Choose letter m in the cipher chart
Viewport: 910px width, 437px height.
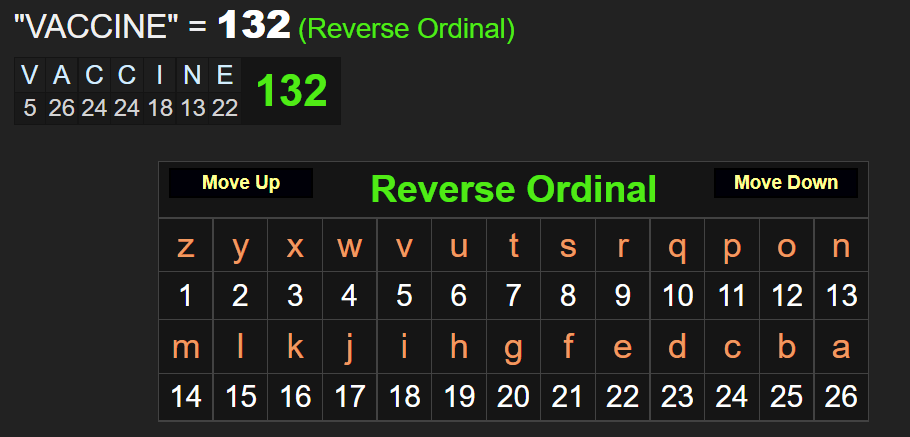pos(186,347)
